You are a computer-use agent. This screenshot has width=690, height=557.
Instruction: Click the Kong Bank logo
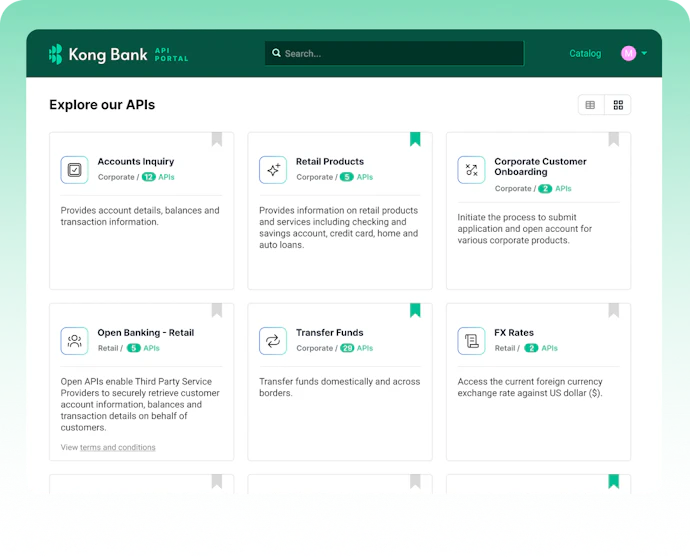(x=100, y=54)
